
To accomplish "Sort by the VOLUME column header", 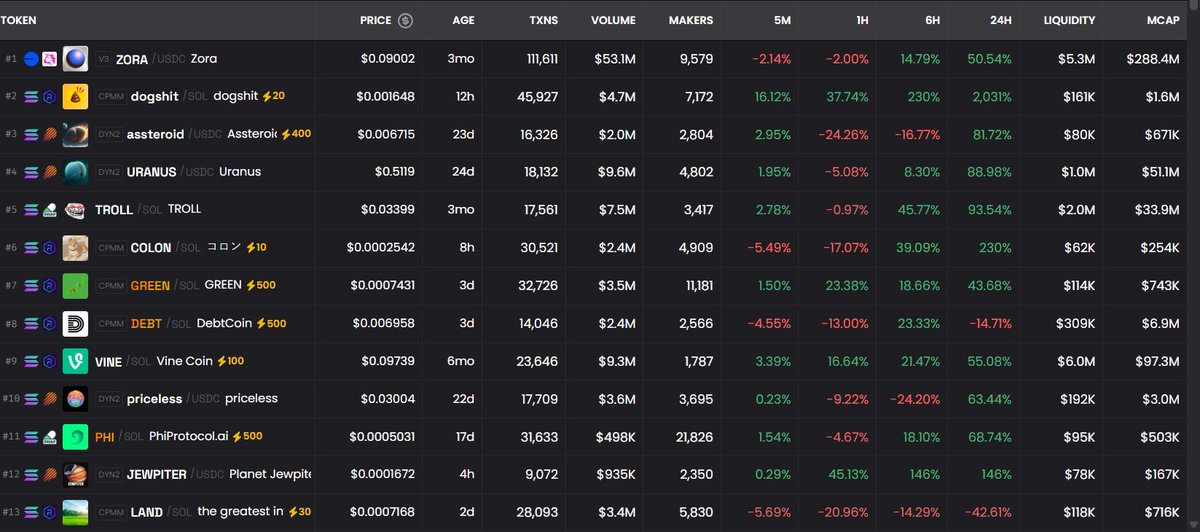I will pos(613,20).
